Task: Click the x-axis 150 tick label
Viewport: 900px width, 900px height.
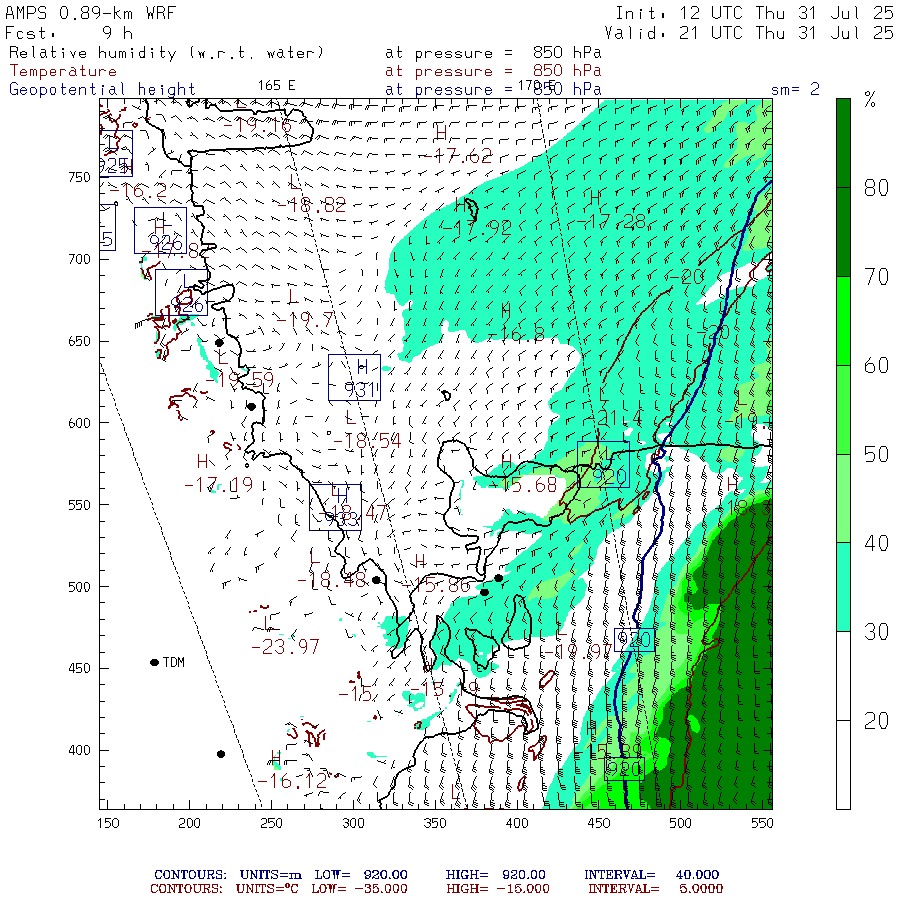Action: pos(108,823)
